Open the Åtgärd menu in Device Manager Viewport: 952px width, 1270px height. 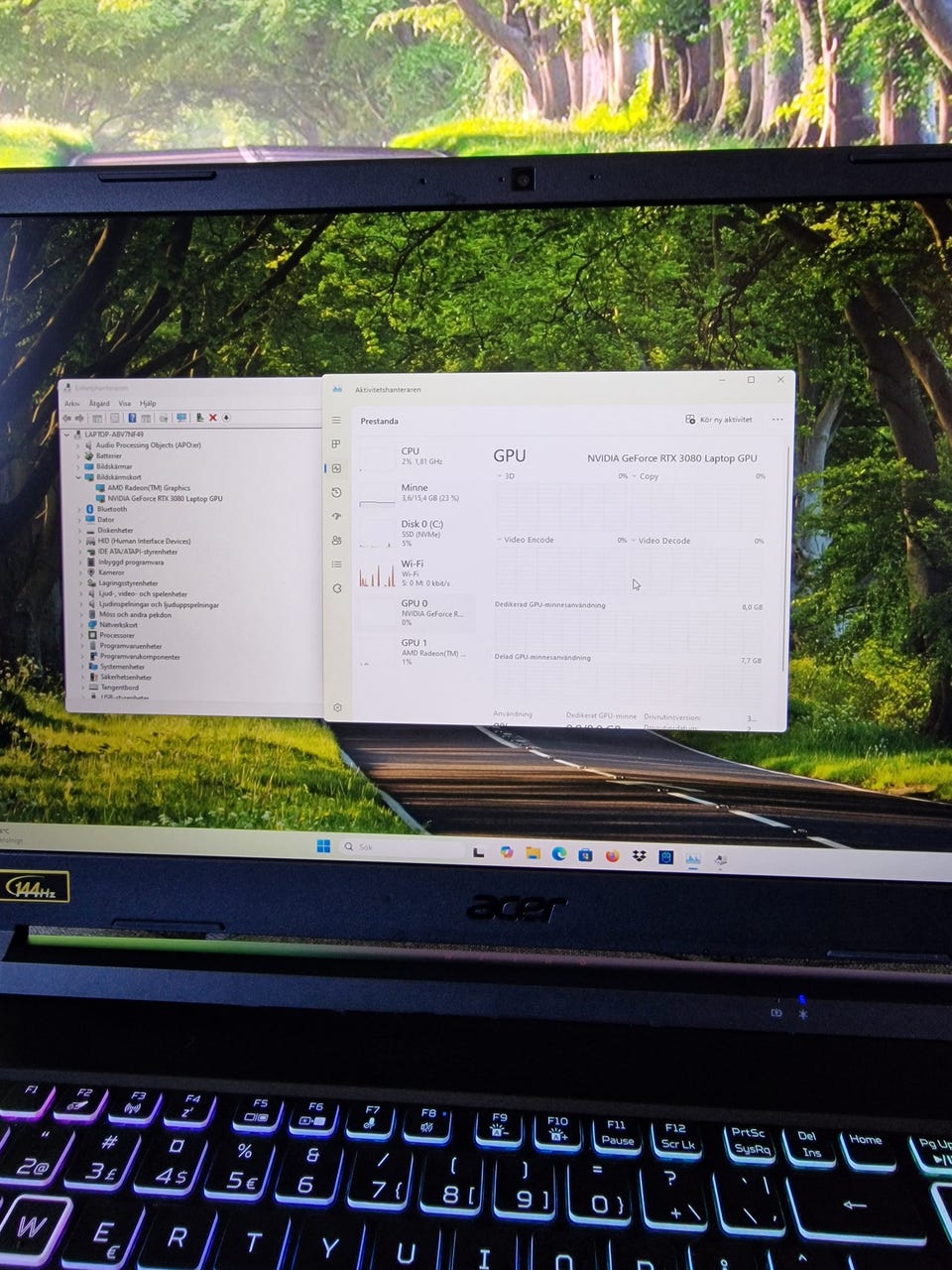coord(99,404)
